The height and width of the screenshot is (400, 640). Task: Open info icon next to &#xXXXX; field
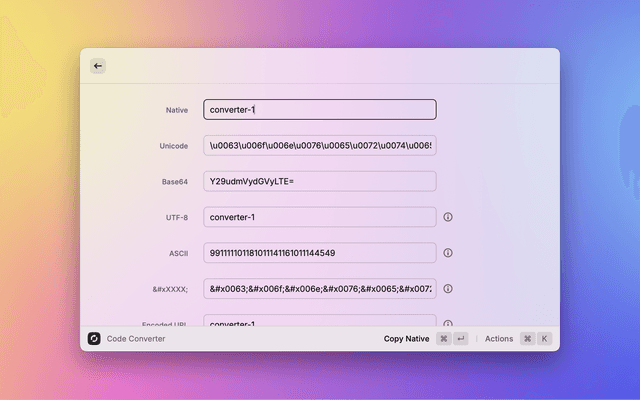(448, 289)
